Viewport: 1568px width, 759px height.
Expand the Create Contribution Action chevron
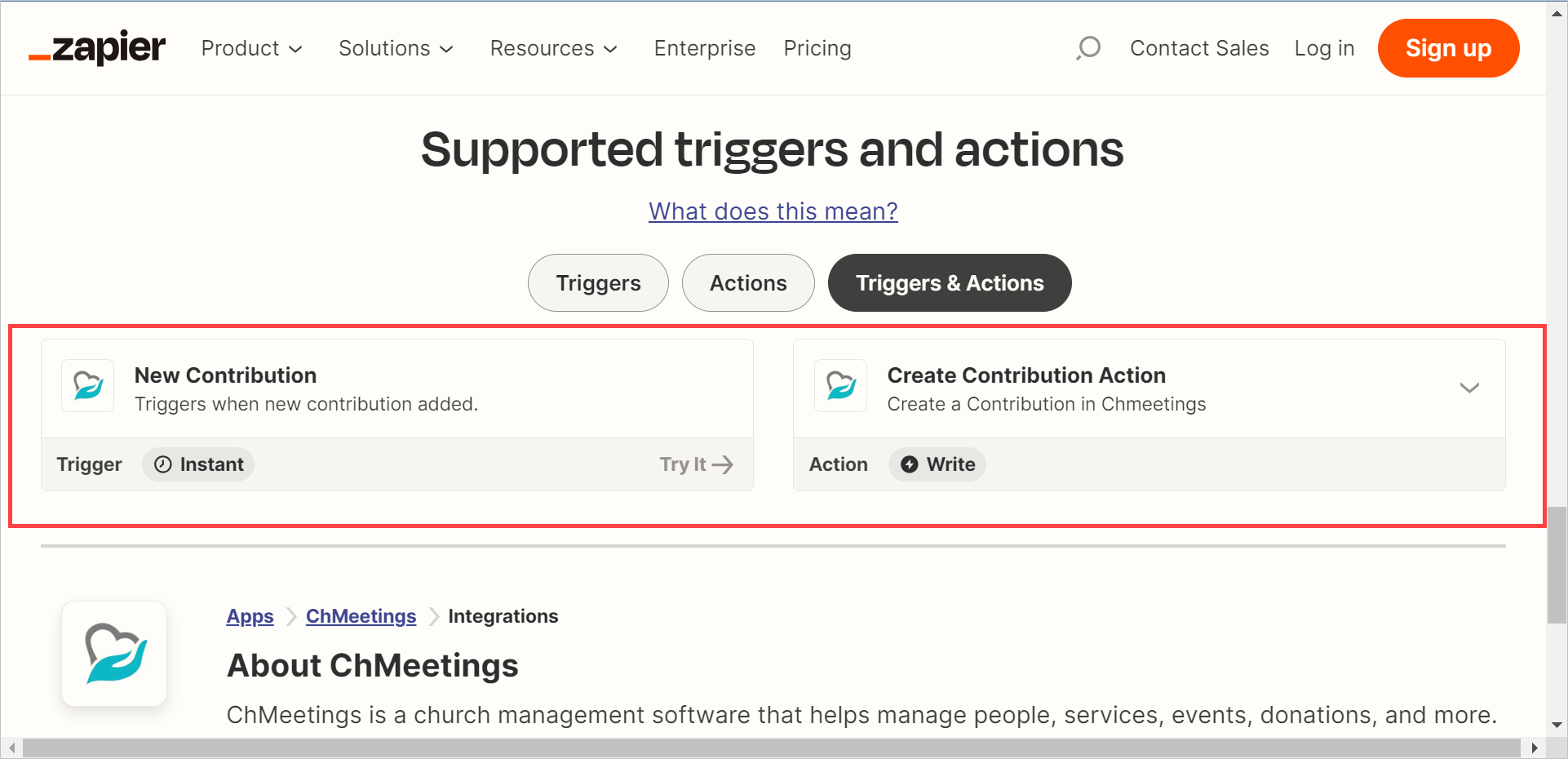click(1469, 388)
